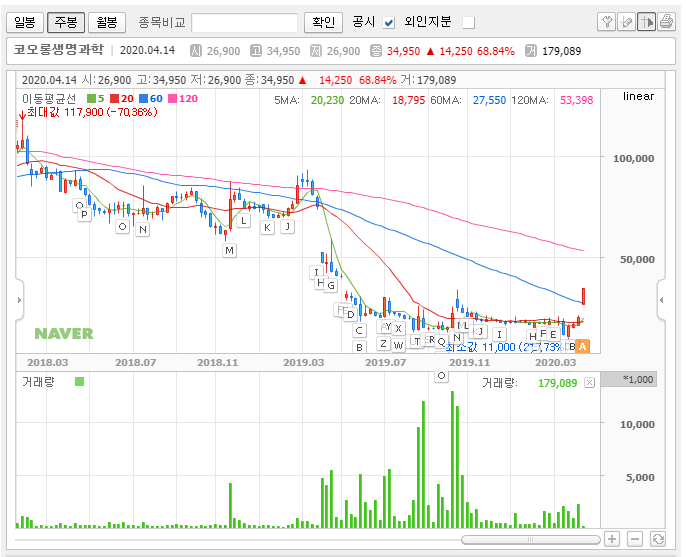Zoom out with the minus icon
The image size is (686, 557).
click(635, 539)
